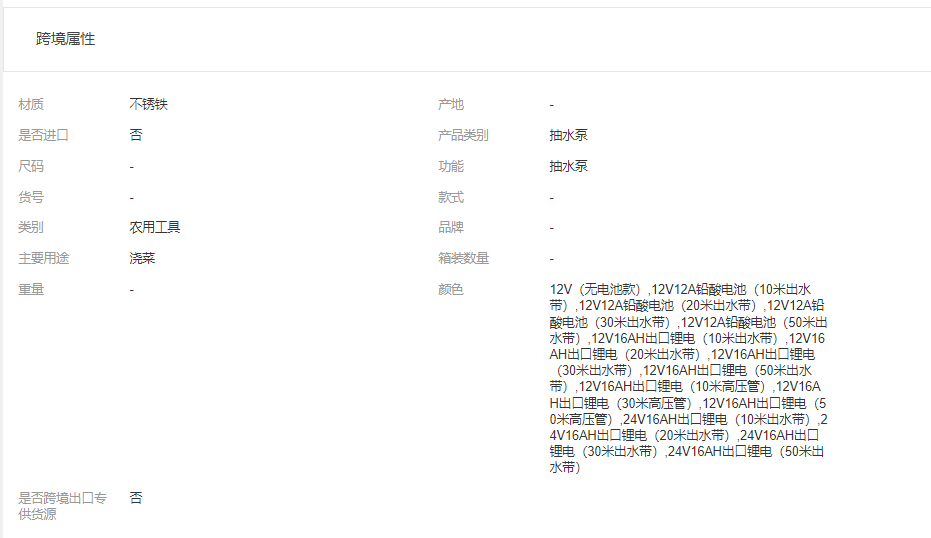Select the 货号 attribute label

coord(31,197)
